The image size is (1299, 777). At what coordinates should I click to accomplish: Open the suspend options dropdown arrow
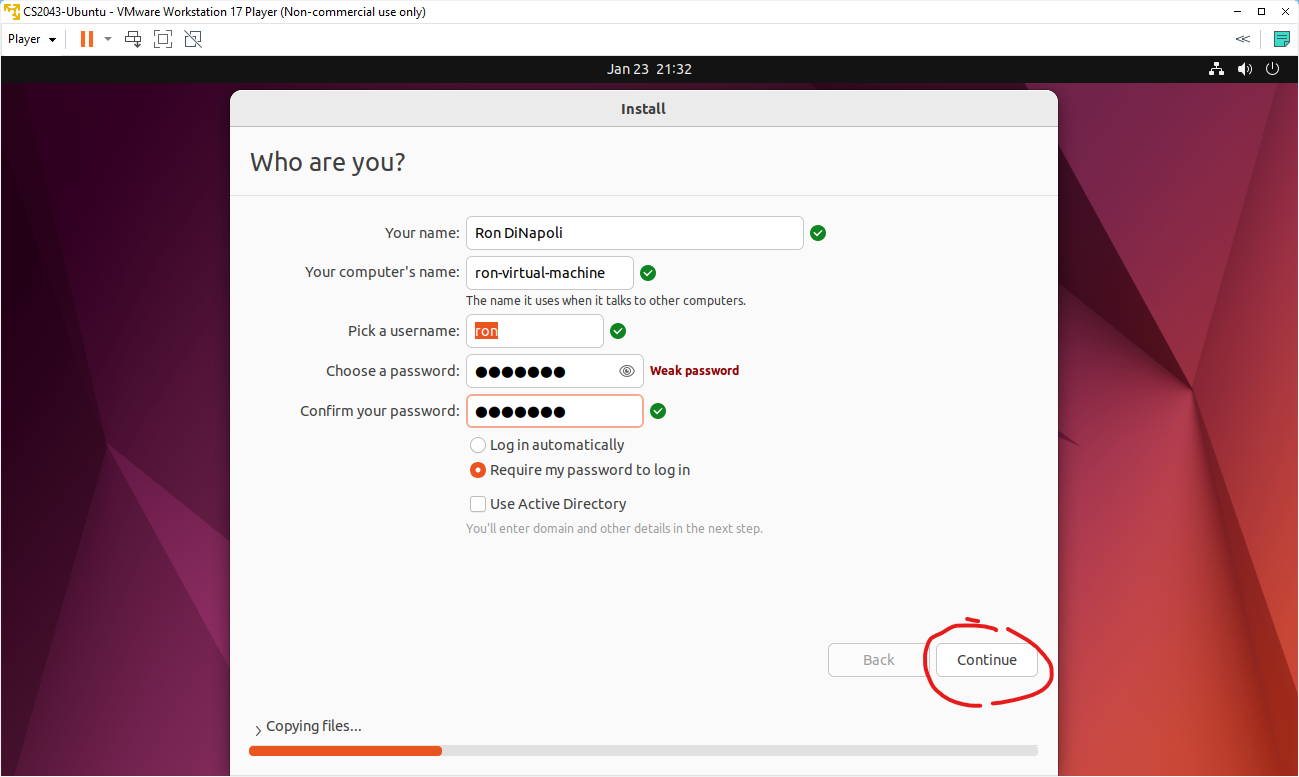107,38
